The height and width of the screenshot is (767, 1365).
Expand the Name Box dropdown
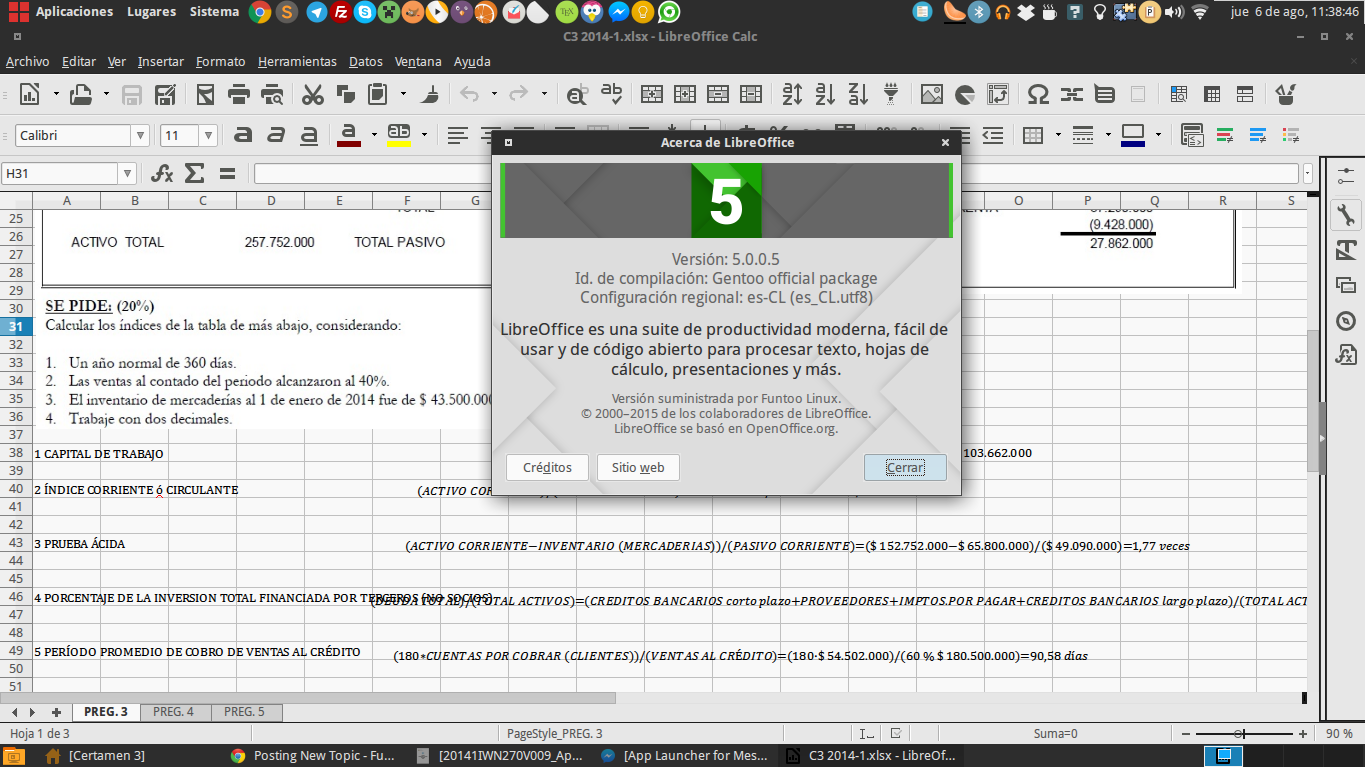(x=127, y=173)
